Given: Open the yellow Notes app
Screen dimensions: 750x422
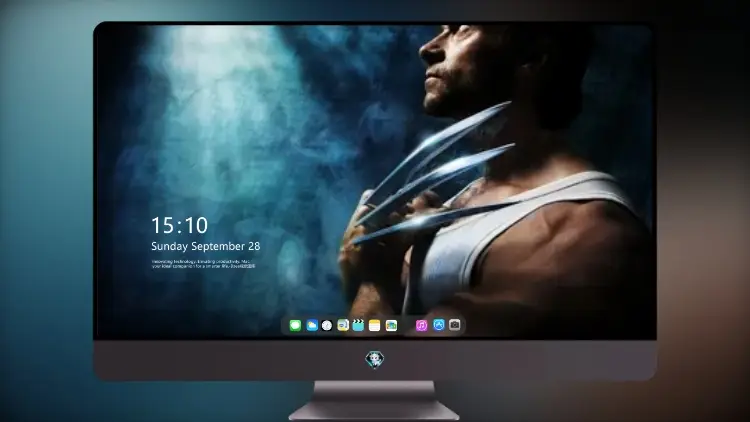Looking at the screenshot, I should (375, 326).
